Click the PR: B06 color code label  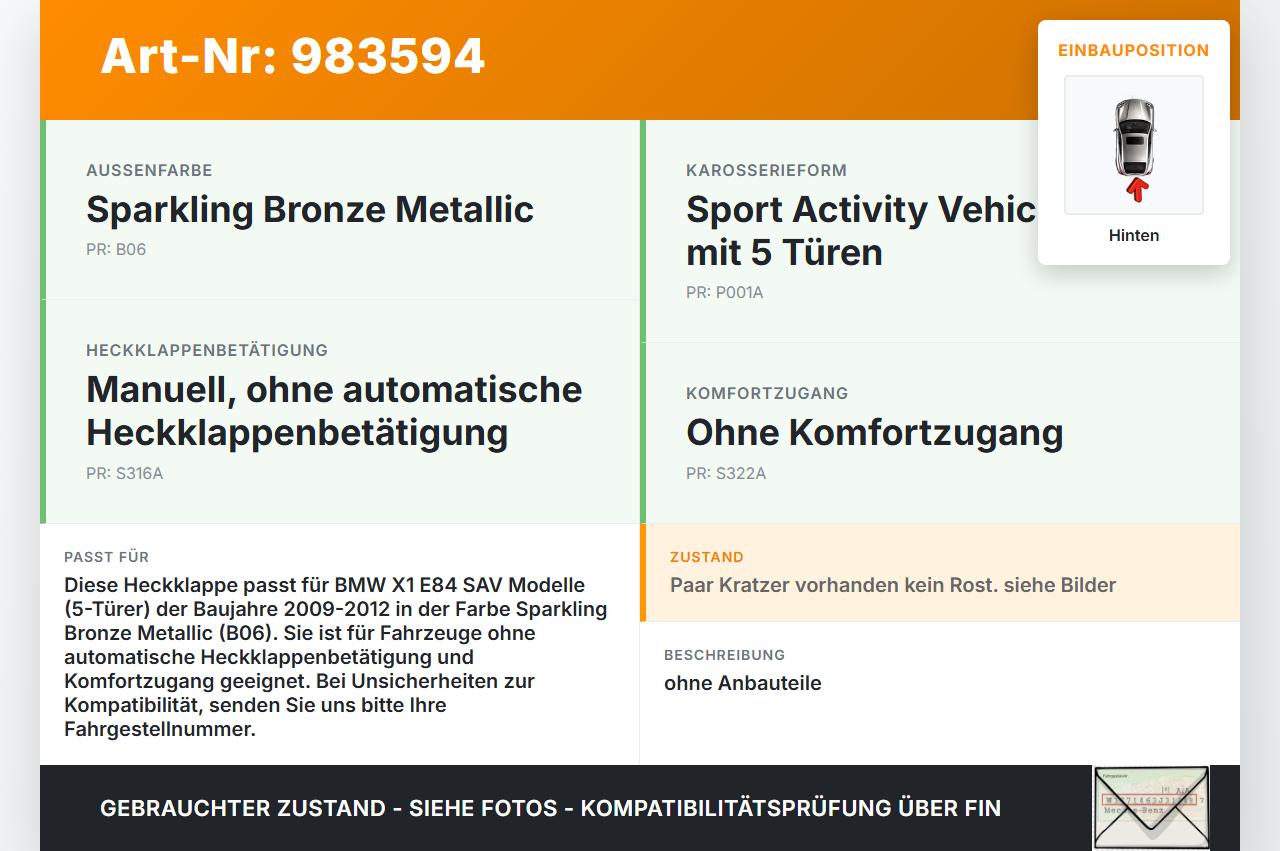coord(117,249)
